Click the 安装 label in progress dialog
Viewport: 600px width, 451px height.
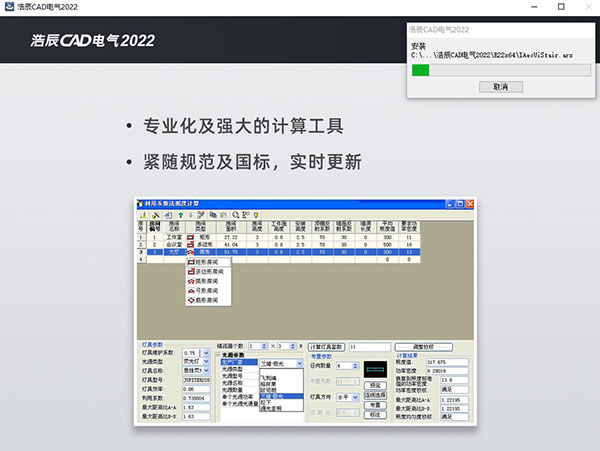(x=419, y=46)
